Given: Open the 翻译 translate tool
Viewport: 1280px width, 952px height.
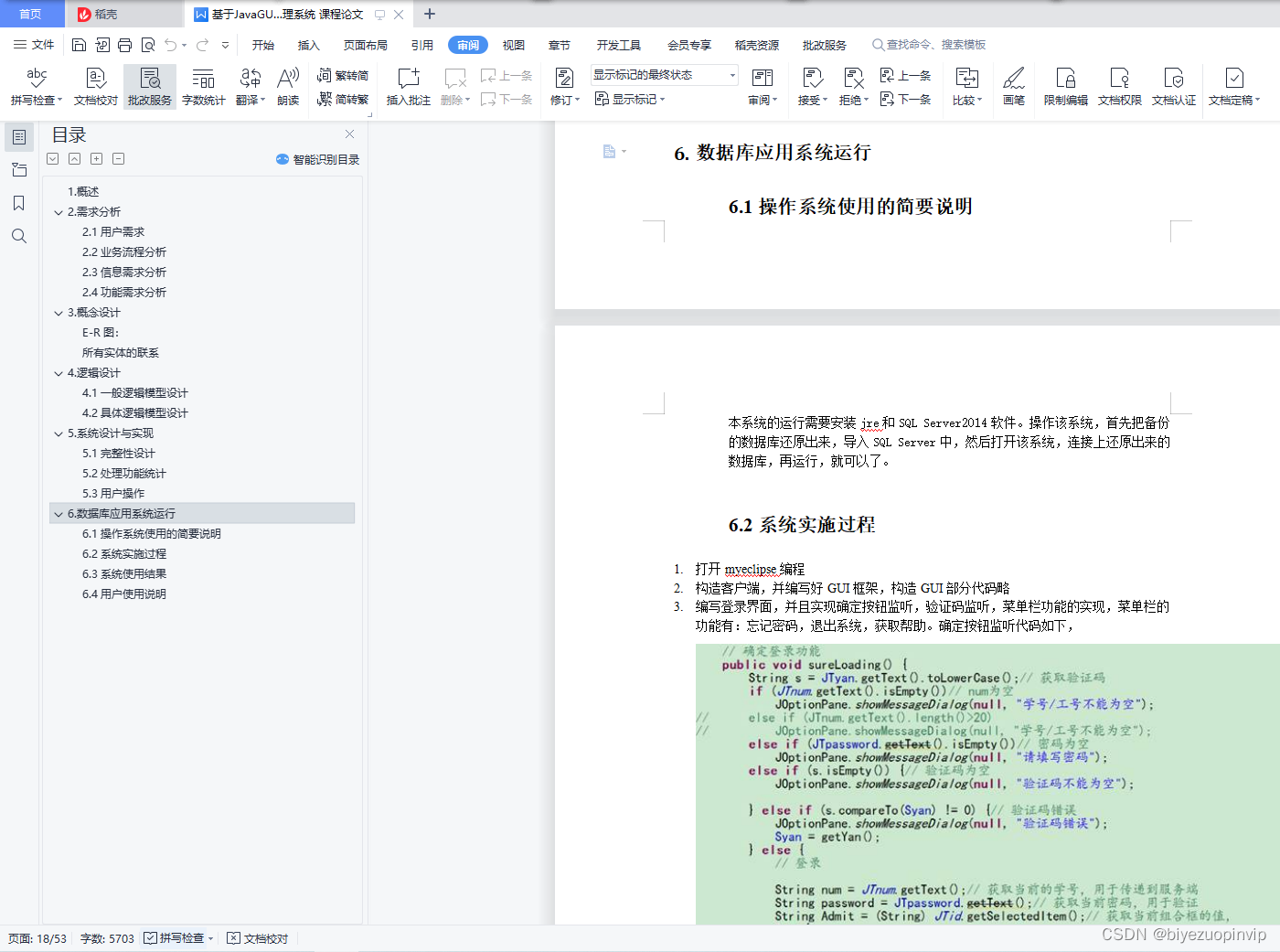Looking at the screenshot, I should (x=251, y=87).
